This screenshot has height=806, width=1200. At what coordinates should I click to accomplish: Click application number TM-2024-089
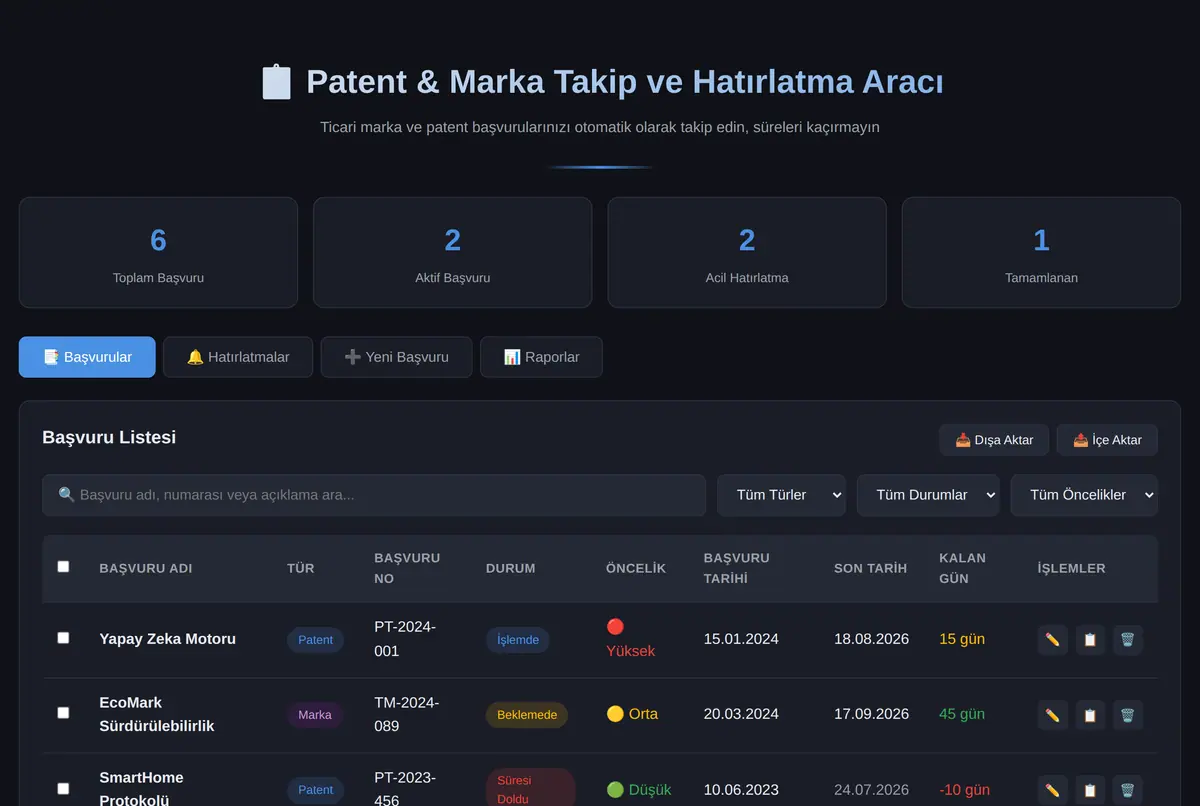(x=407, y=714)
